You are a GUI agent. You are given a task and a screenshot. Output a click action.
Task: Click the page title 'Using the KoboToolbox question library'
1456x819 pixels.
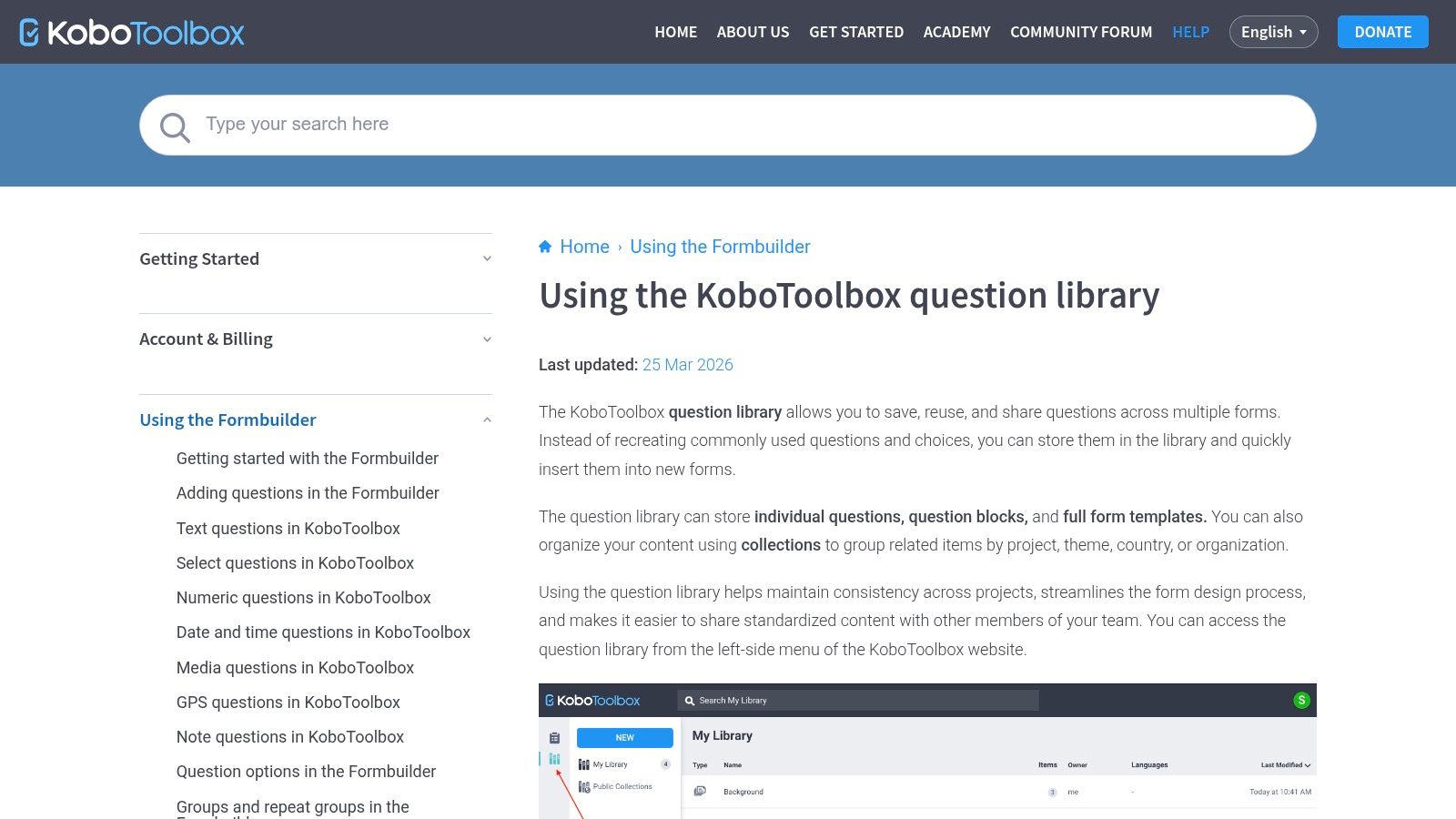coord(849,296)
